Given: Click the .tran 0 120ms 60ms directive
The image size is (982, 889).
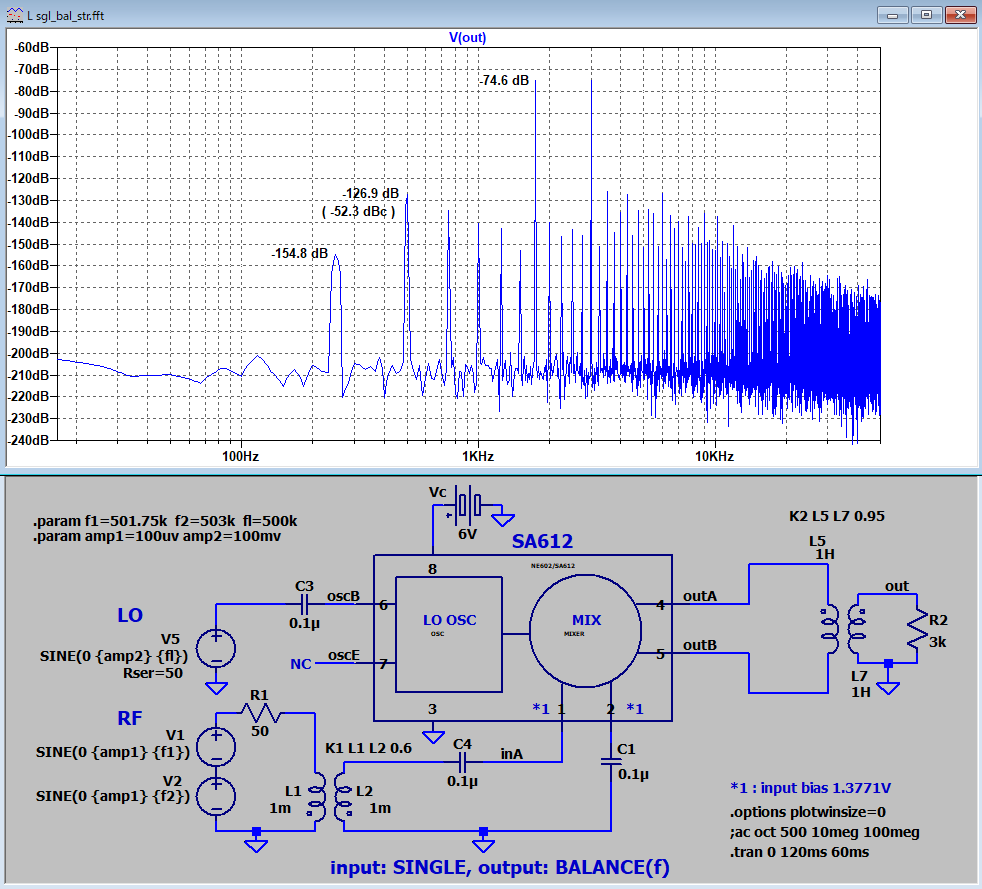Looking at the screenshot, I should click(x=799, y=852).
